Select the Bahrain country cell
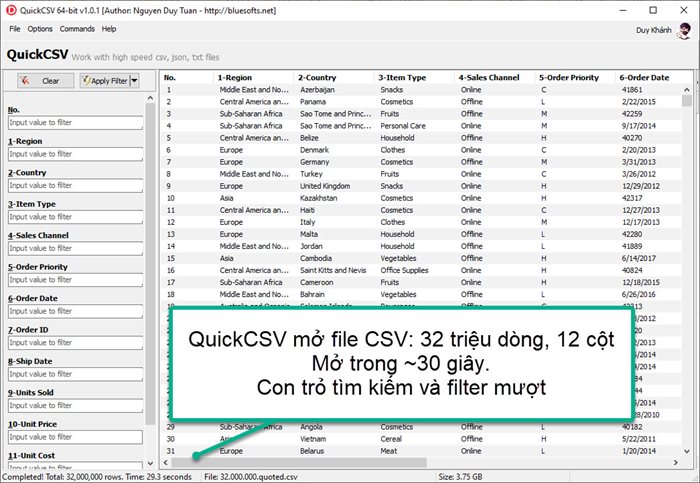Screen dimensions: 700x483 point(312,295)
